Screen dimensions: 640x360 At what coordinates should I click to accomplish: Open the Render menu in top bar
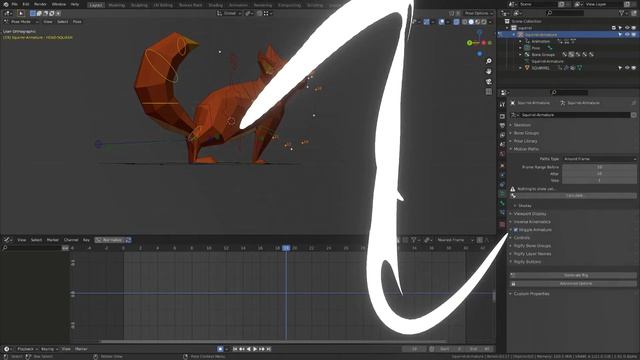(x=40, y=4)
